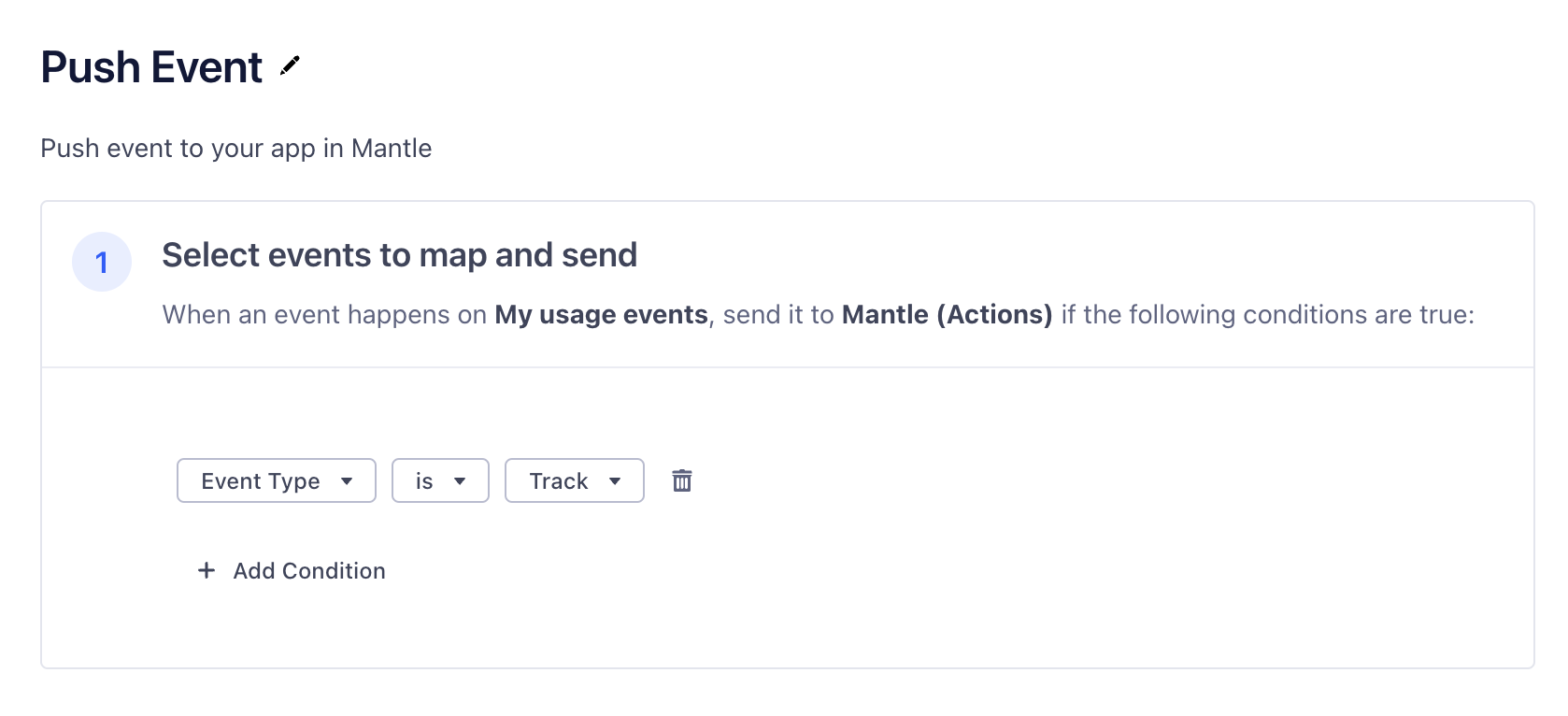Click "if the following conditions are true" text
Screen dimensions: 1568x716
[x=1267, y=315]
